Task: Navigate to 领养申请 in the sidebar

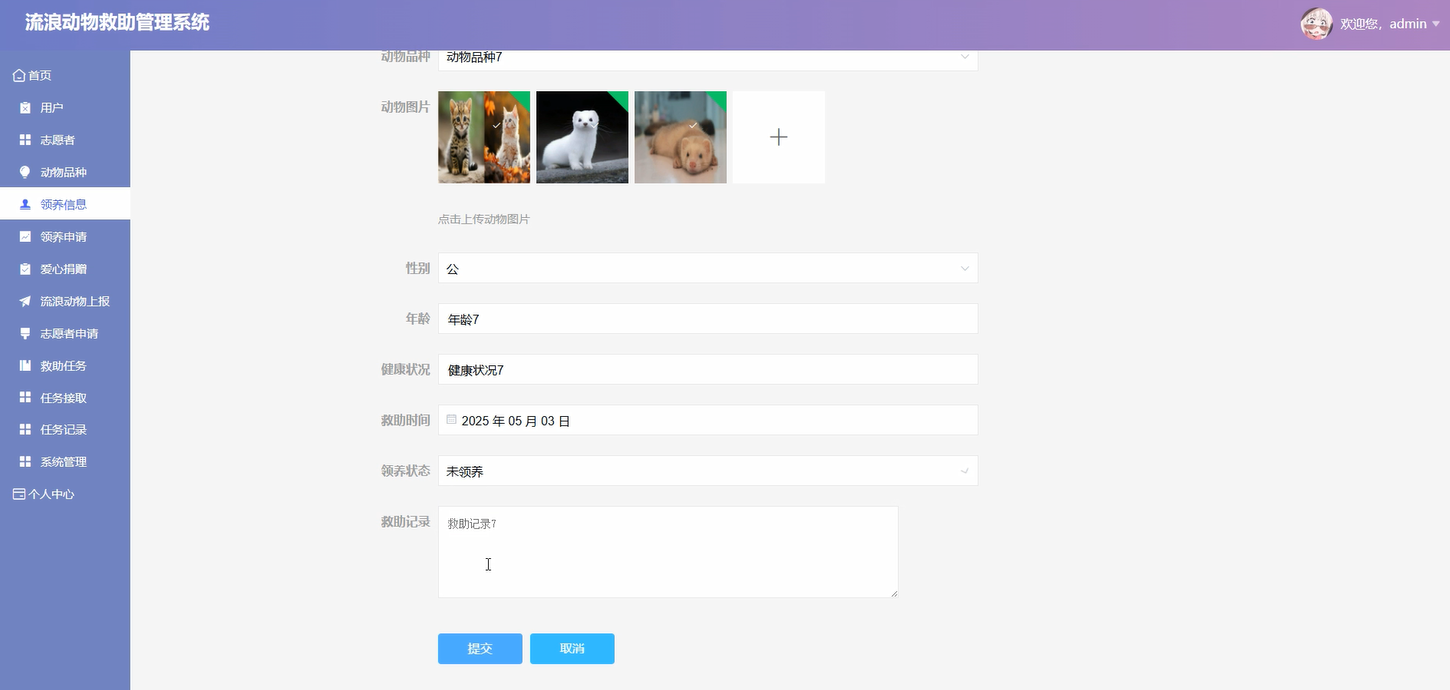Action: tap(65, 236)
